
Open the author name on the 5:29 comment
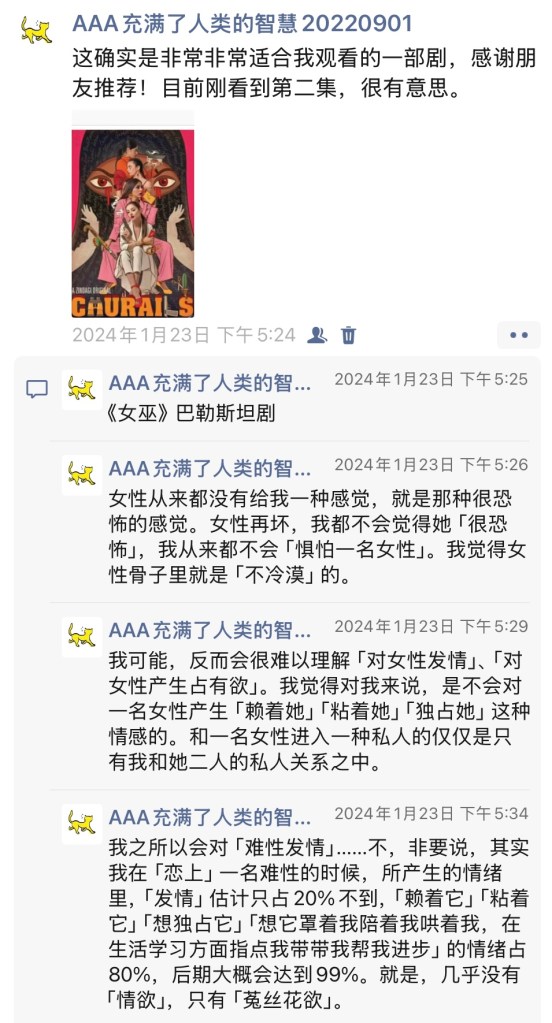[209, 631]
